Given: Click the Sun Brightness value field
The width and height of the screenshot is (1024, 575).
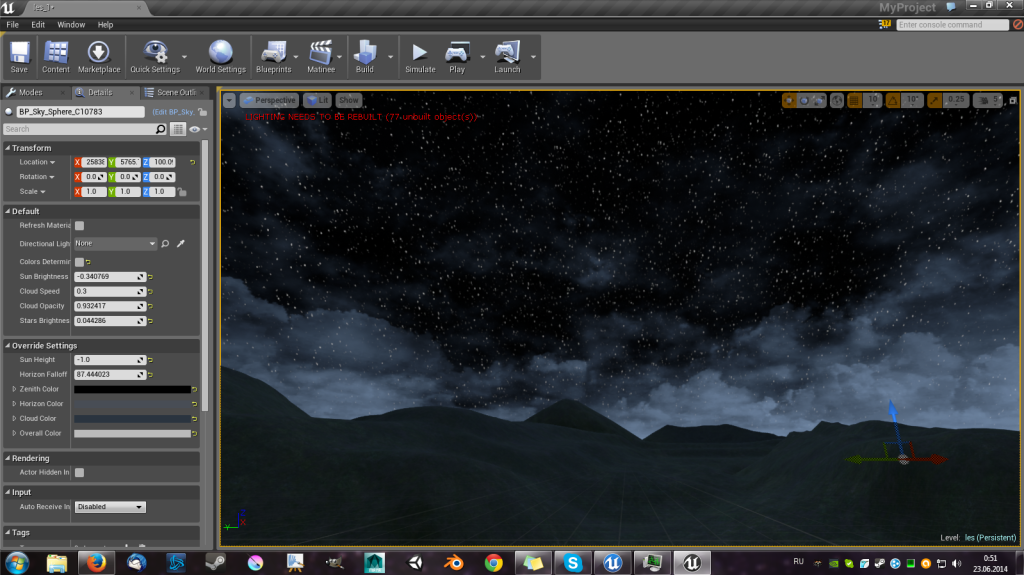Looking at the screenshot, I should (x=106, y=276).
